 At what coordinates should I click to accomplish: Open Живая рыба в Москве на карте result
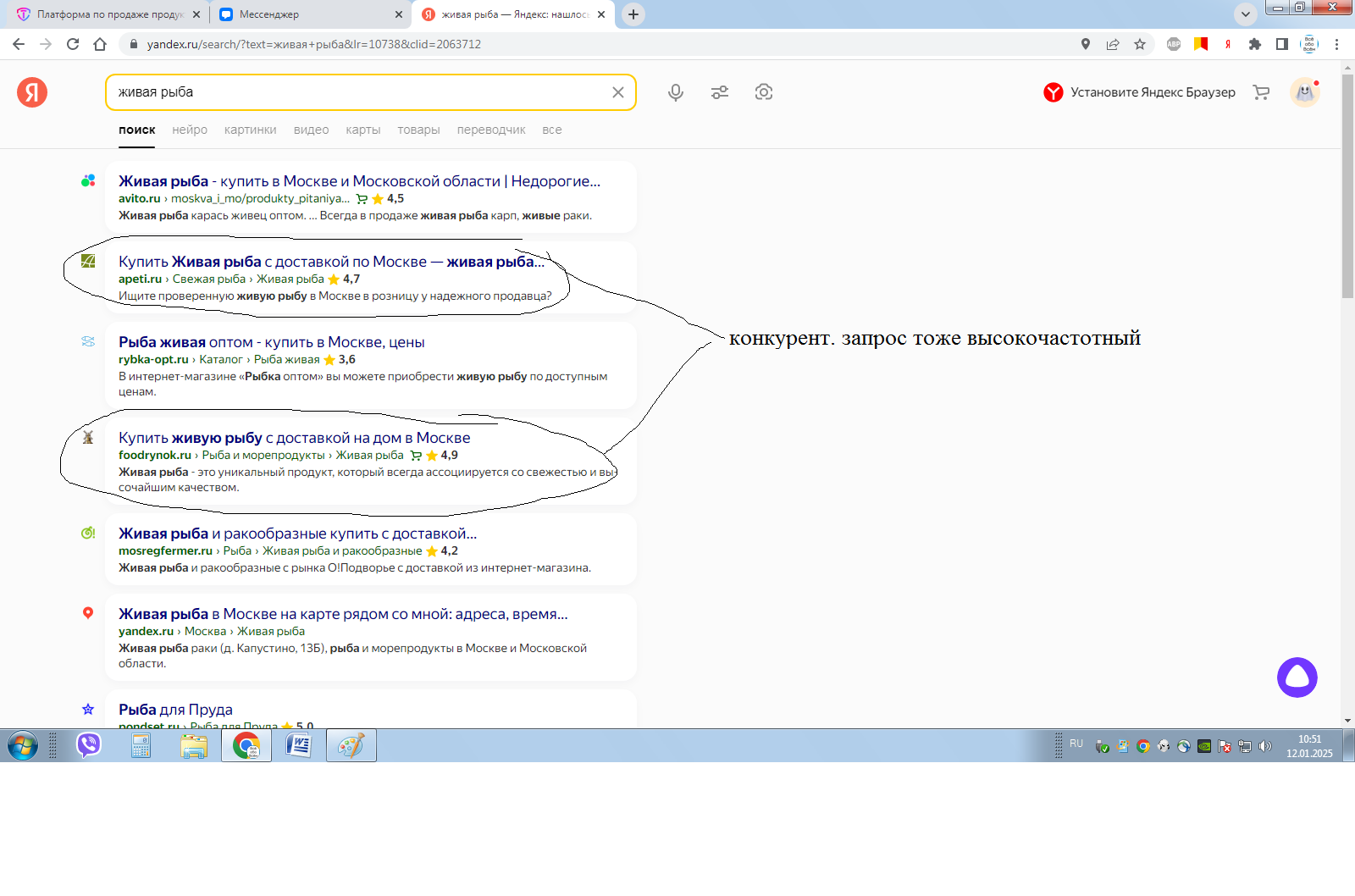pyautogui.click(x=343, y=614)
